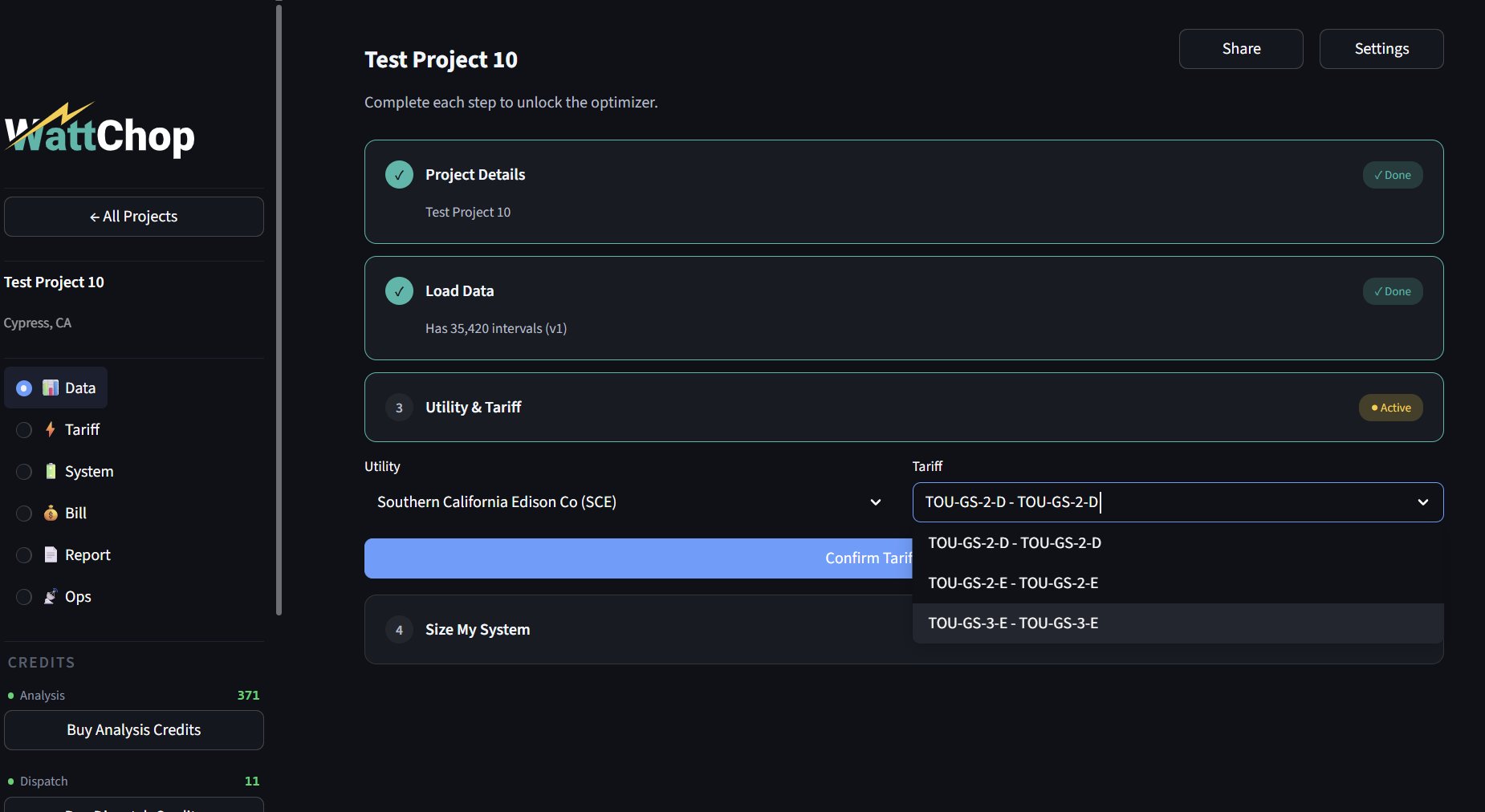Switch to the Bill section
This screenshot has width=1485, height=812.
click(x=75, y=513)
